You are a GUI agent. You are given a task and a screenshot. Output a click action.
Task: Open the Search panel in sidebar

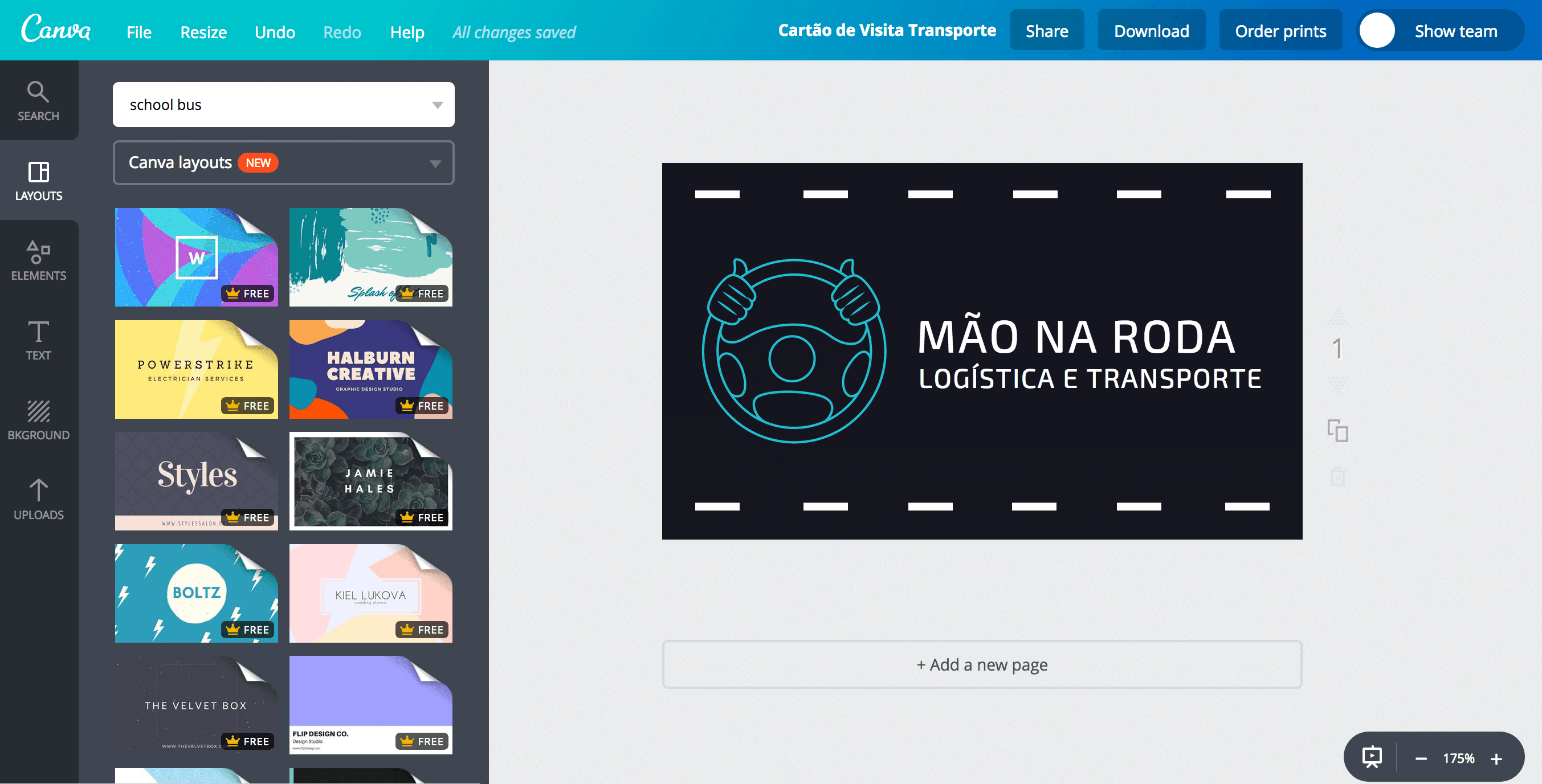(38, 100)
